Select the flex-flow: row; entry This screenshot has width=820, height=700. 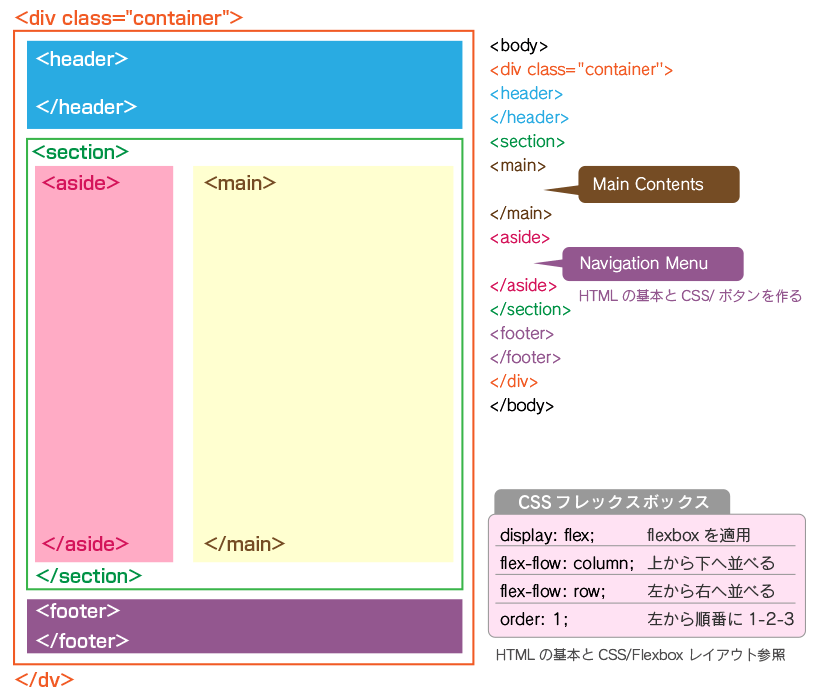coord(552,591)
